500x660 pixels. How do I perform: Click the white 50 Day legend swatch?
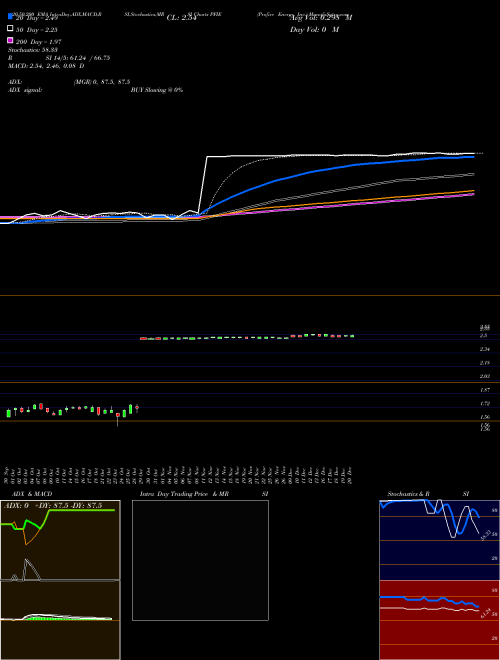pos(11,29)
